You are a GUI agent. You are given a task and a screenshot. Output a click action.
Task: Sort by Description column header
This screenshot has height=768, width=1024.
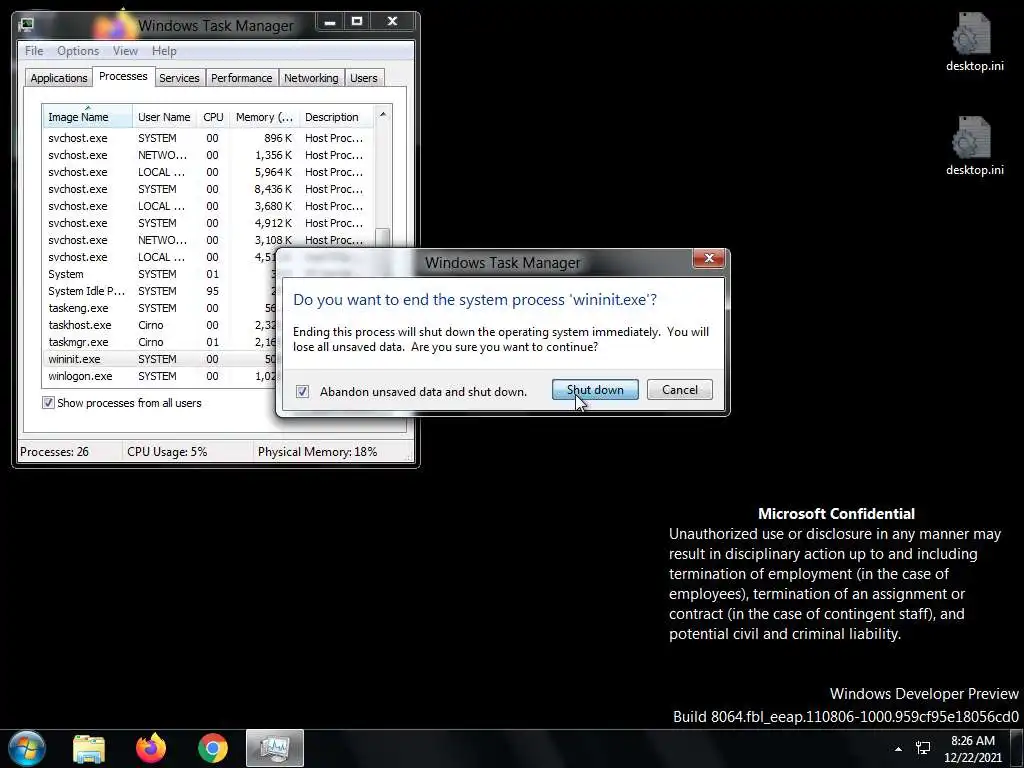[x=336, y=117]
